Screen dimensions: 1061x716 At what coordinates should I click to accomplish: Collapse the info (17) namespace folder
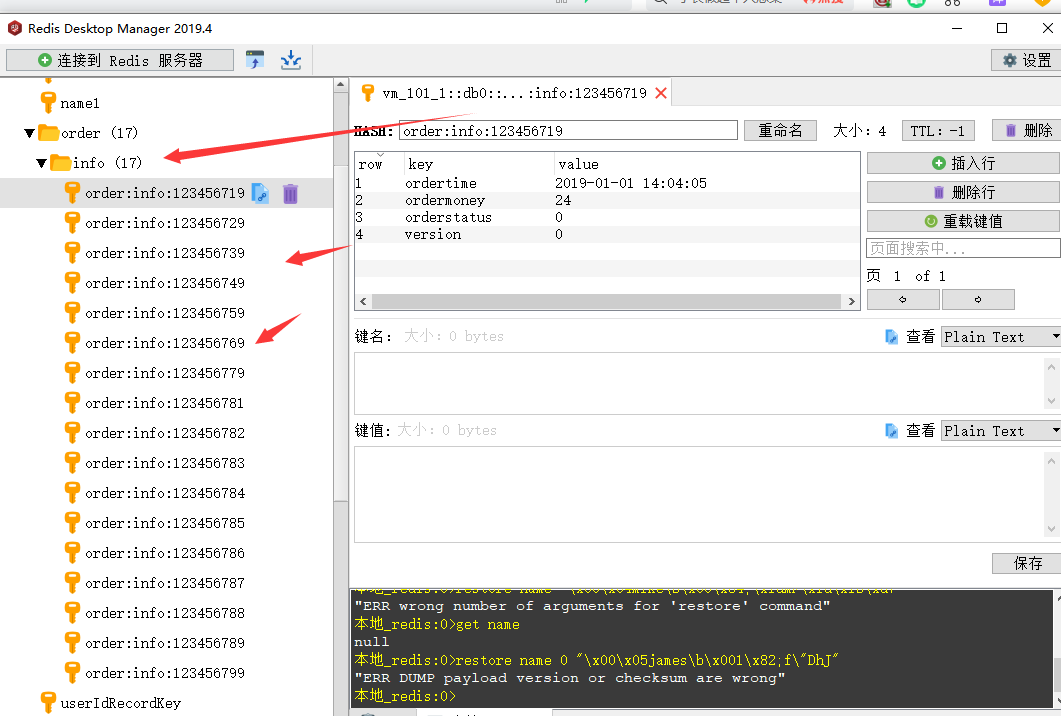point(41,163)
